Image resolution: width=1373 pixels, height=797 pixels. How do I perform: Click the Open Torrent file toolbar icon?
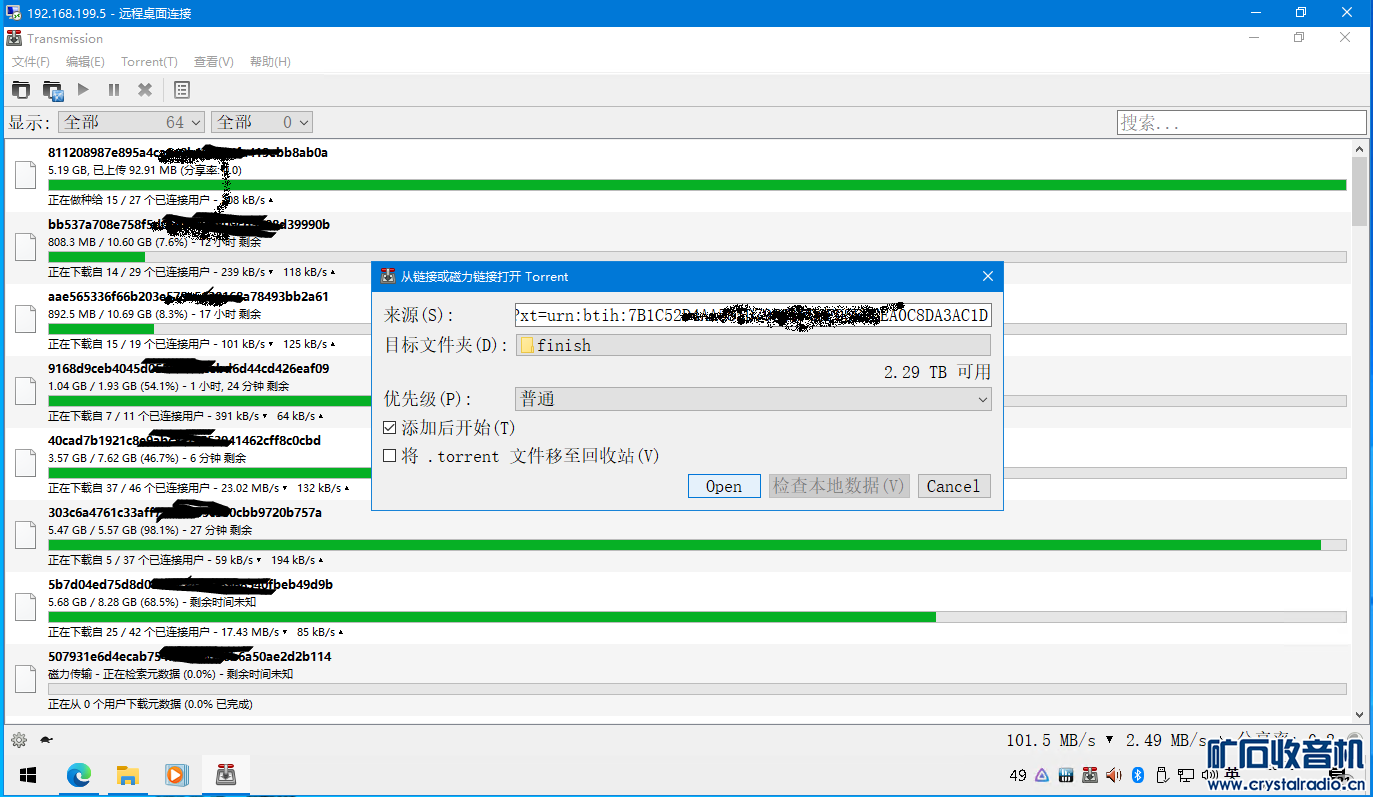(x=21, y=90)
